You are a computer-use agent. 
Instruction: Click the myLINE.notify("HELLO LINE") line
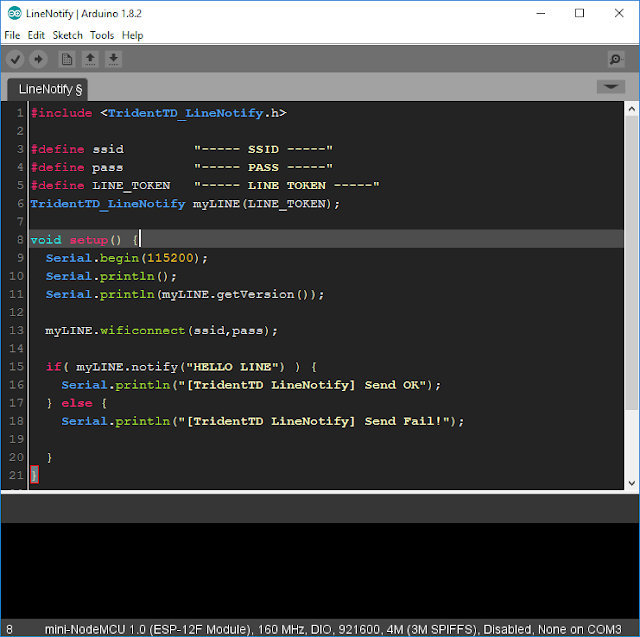pyautogui.click(x=181, y=367)
